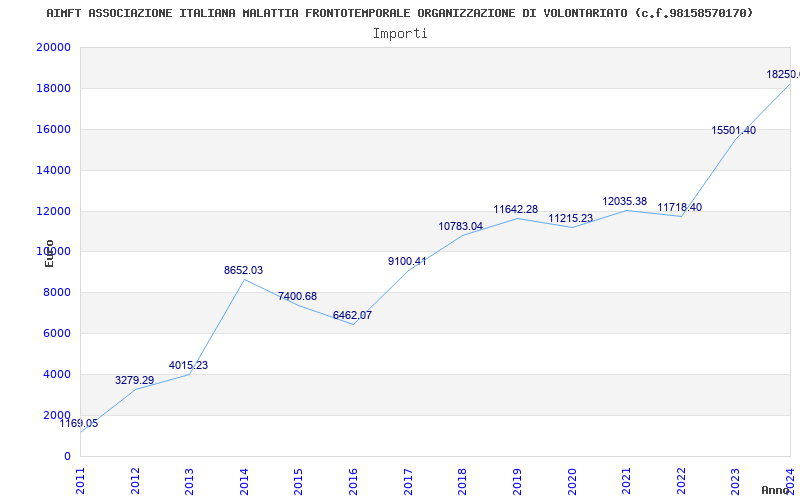
Task: Select the data label 12035.38
Action: tap(624, 202)
